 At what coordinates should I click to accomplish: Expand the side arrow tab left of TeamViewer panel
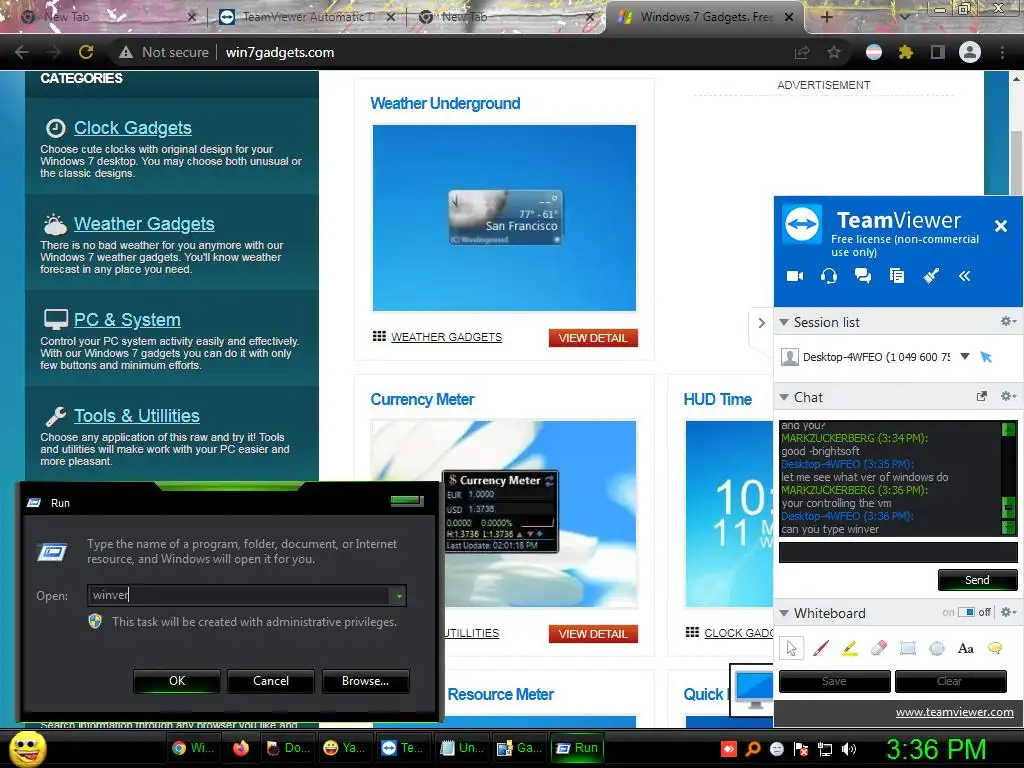(x=761, y=323)
